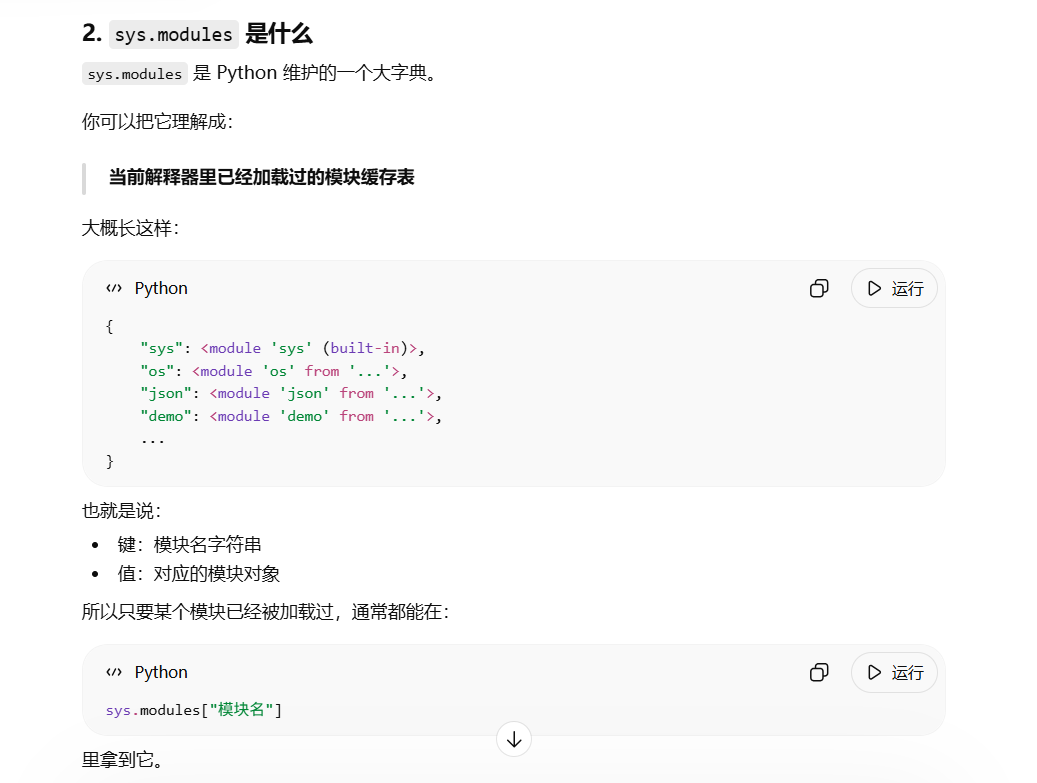The image size is (1037, 783).
Task: Run the first Python code block
Action: click(x=894, y=288)
